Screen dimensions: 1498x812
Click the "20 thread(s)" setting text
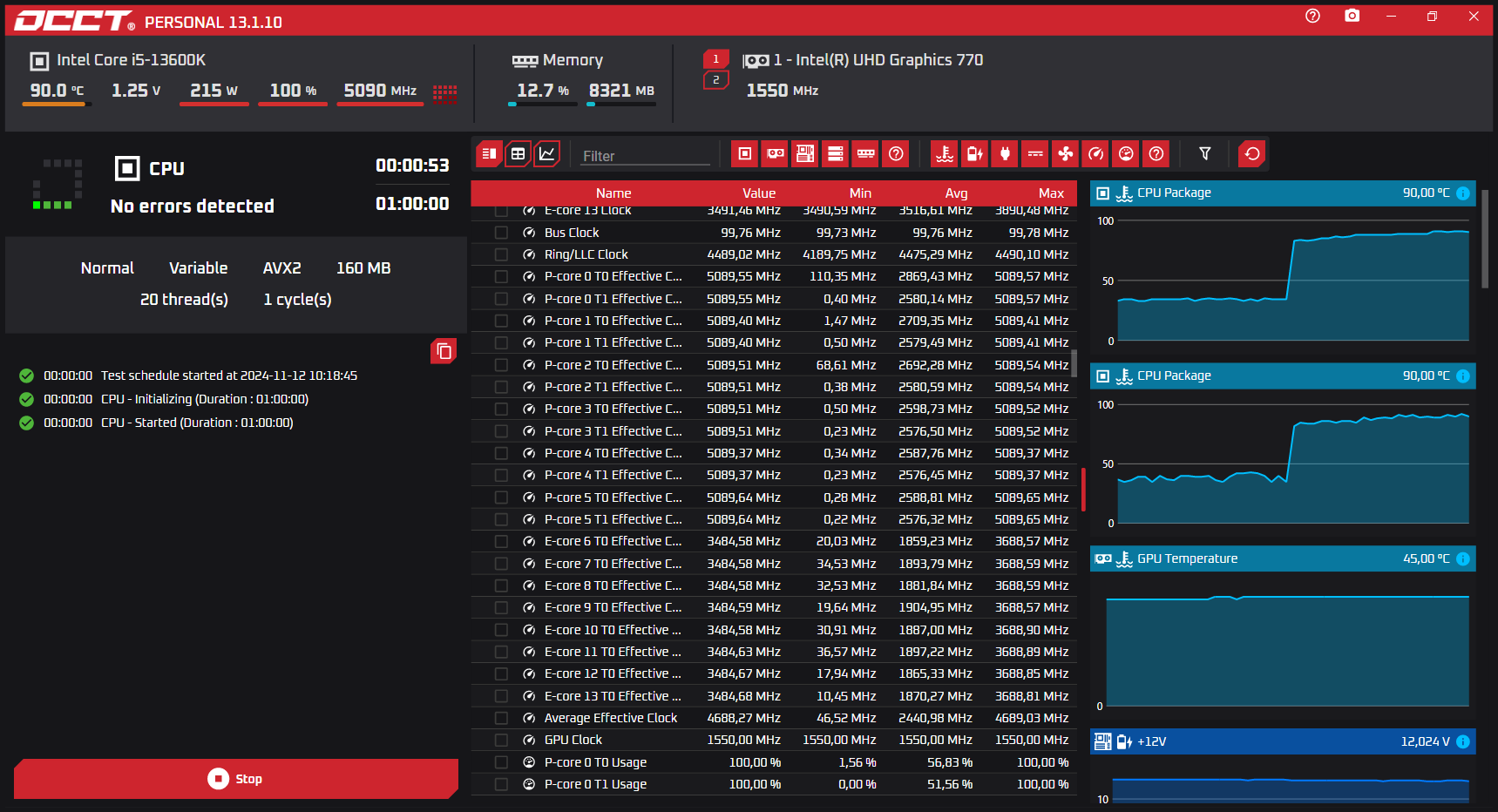[184, 300]
